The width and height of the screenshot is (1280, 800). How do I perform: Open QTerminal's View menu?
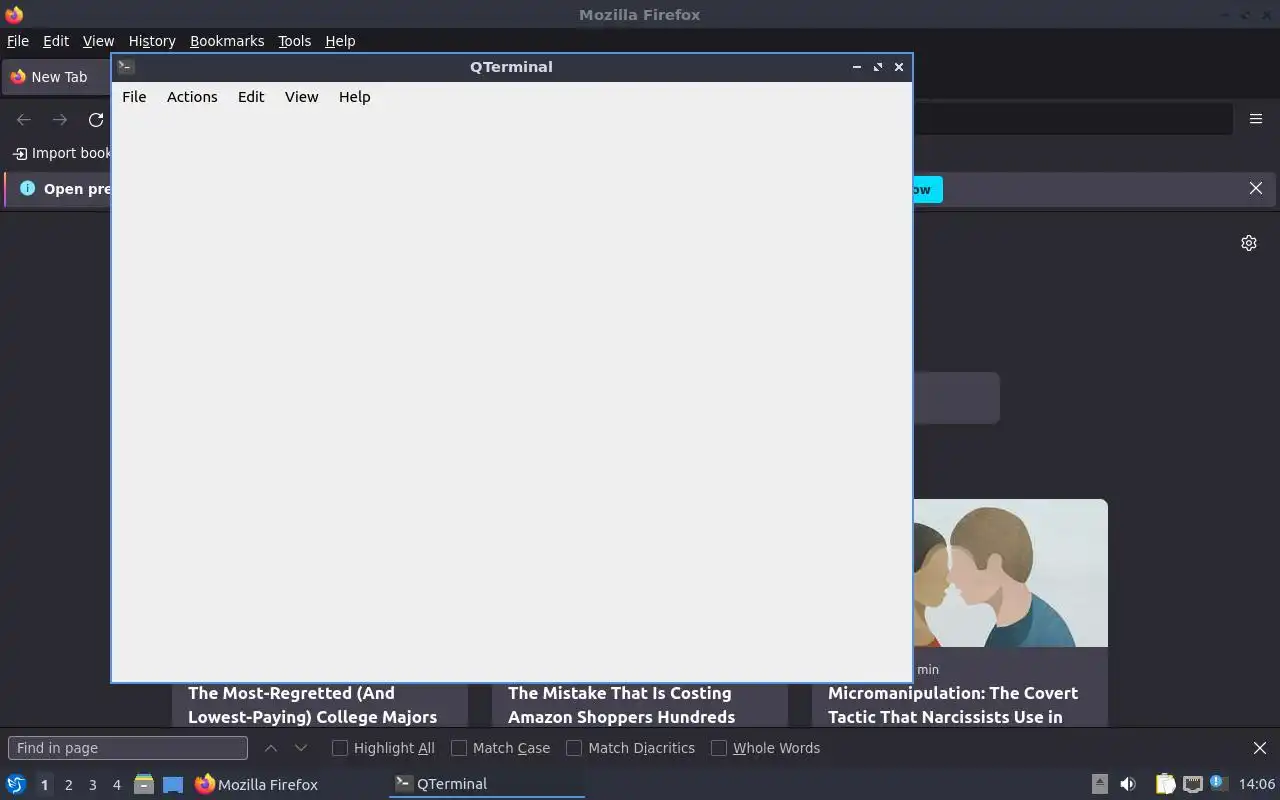(x=301, y=97)
